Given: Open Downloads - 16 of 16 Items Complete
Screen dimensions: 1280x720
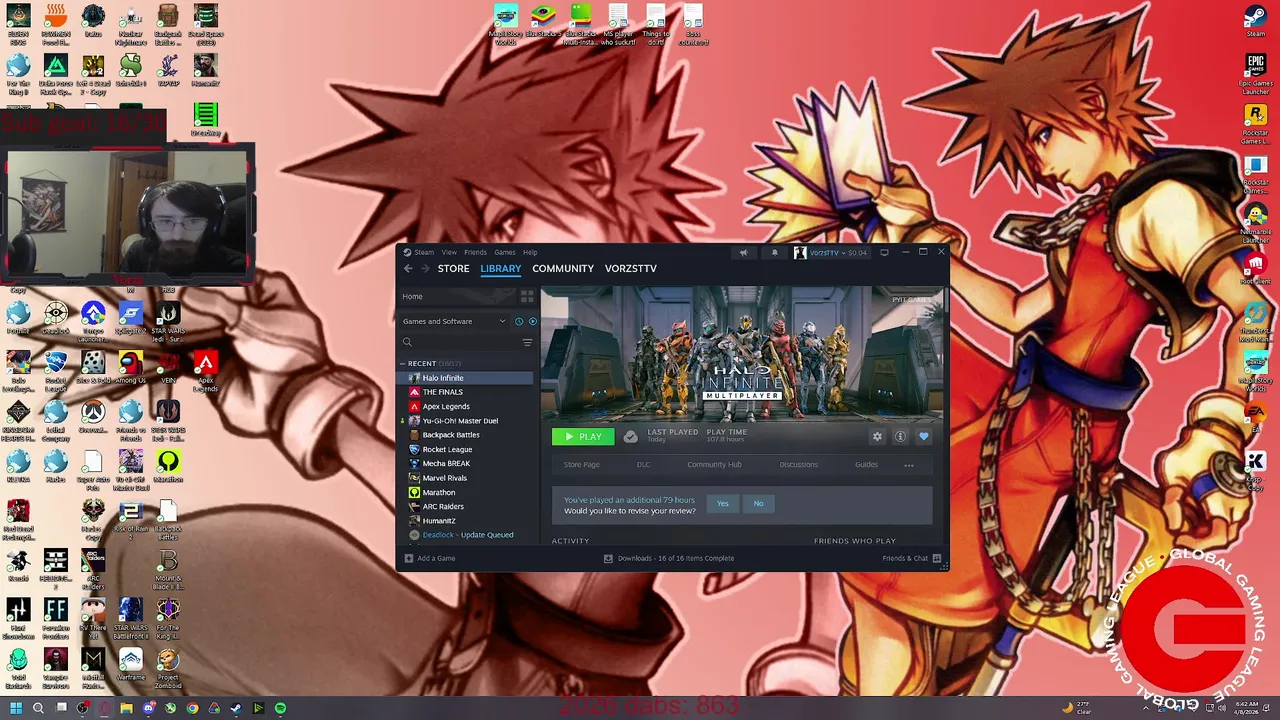Looking at the screenshot, I should [x=668, y=558].
